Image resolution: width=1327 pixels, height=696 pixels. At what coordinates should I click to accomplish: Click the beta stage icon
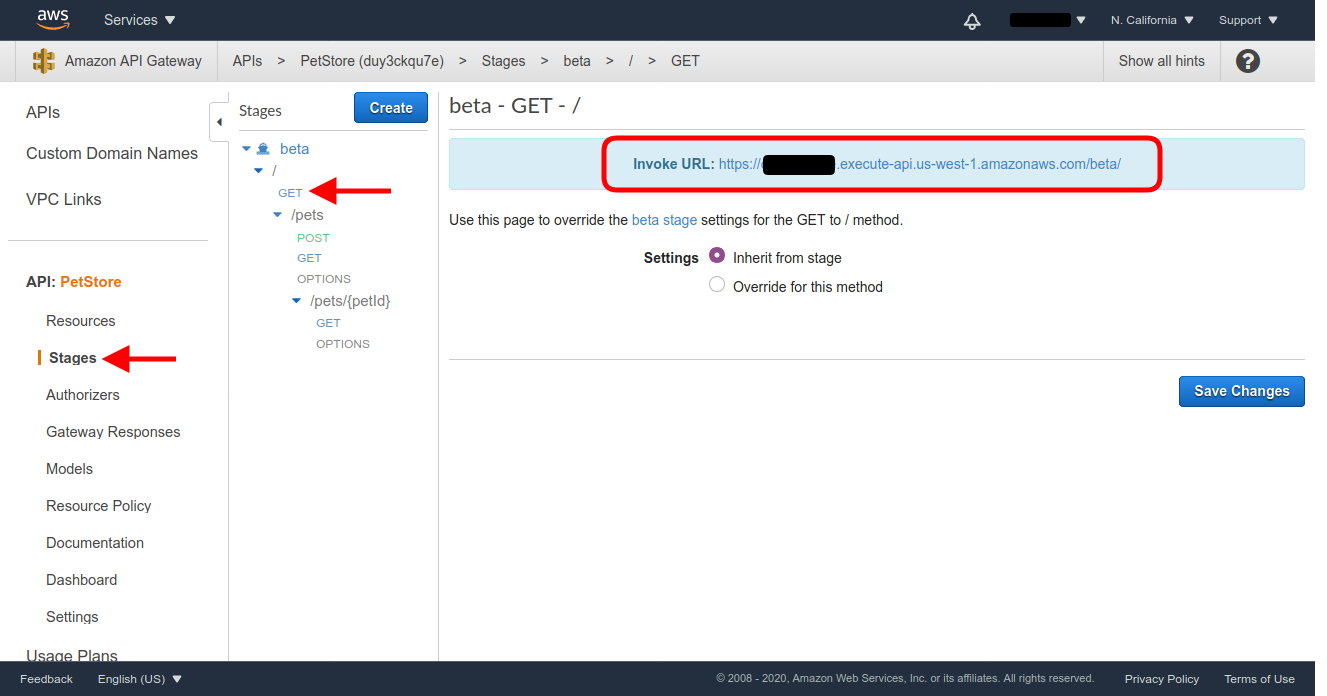264,149
